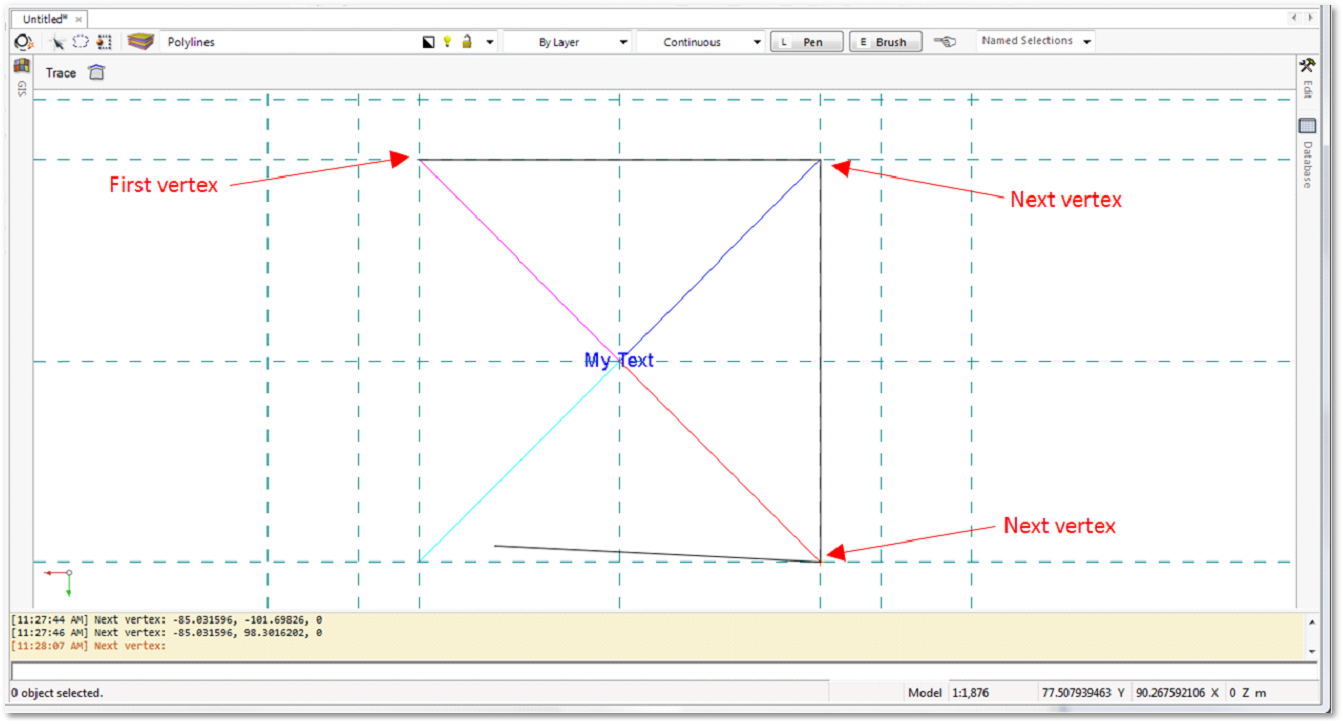Toggle the layer color black-white icon

pos(429,42)
